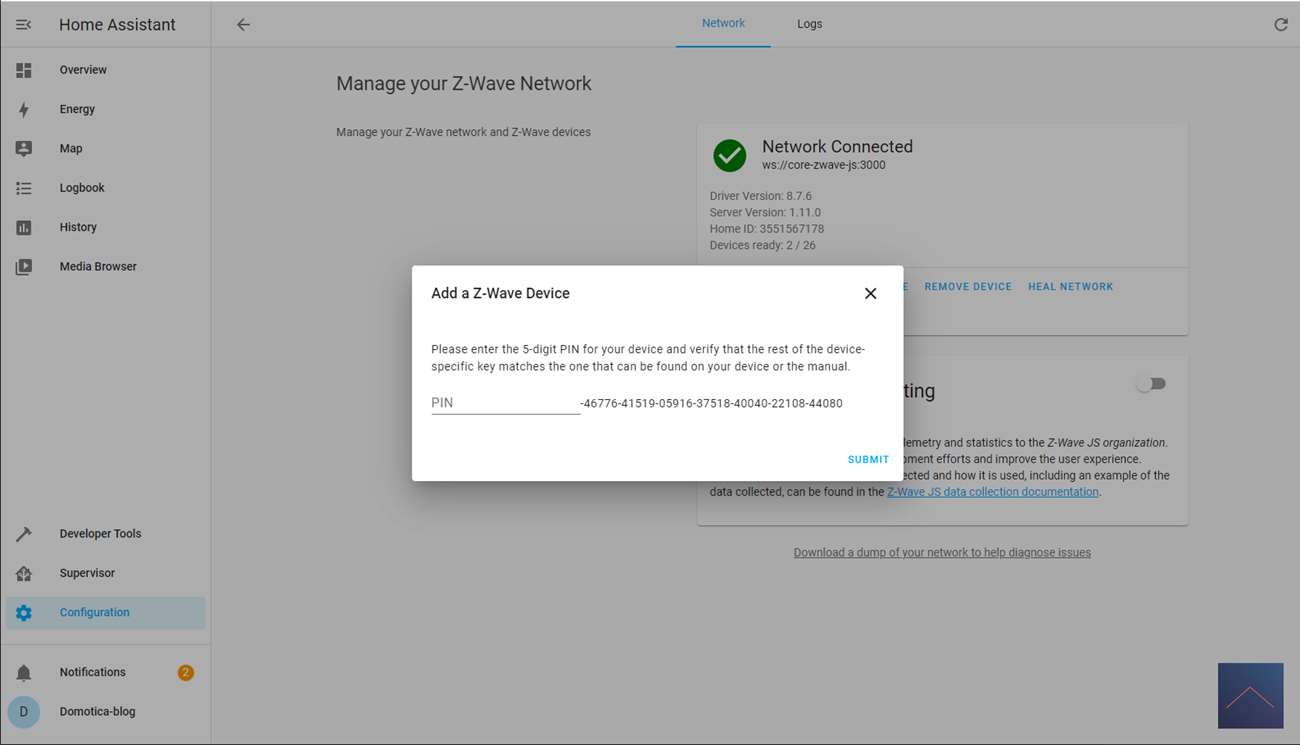Open the Overview dashboard icon
Image resolution: width=1300 pixels, height=745 pixels.
click(x=24, y=70)
